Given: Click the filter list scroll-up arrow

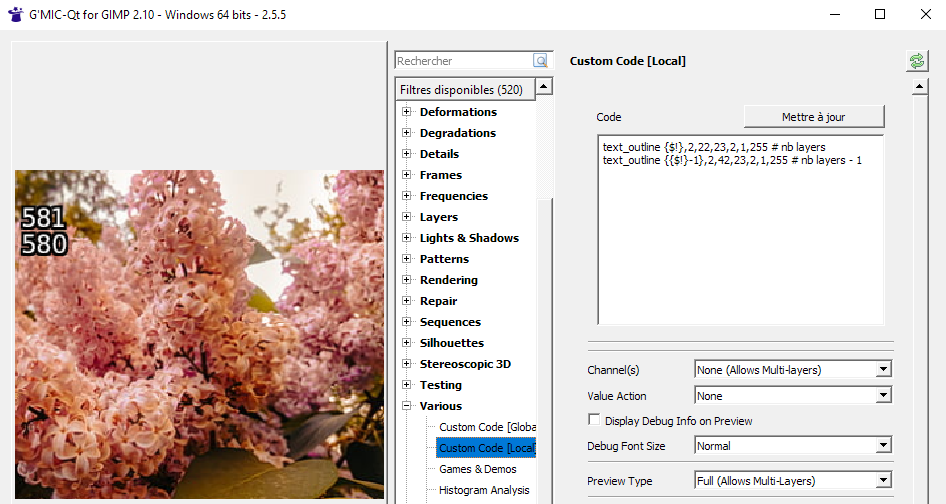Looking at the screenshot, I should point(544,87).
